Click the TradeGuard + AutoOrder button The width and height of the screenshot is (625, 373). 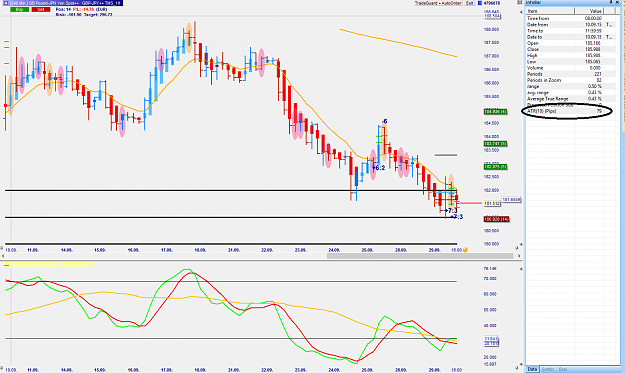pyautogui.click(x=438, y=3)
